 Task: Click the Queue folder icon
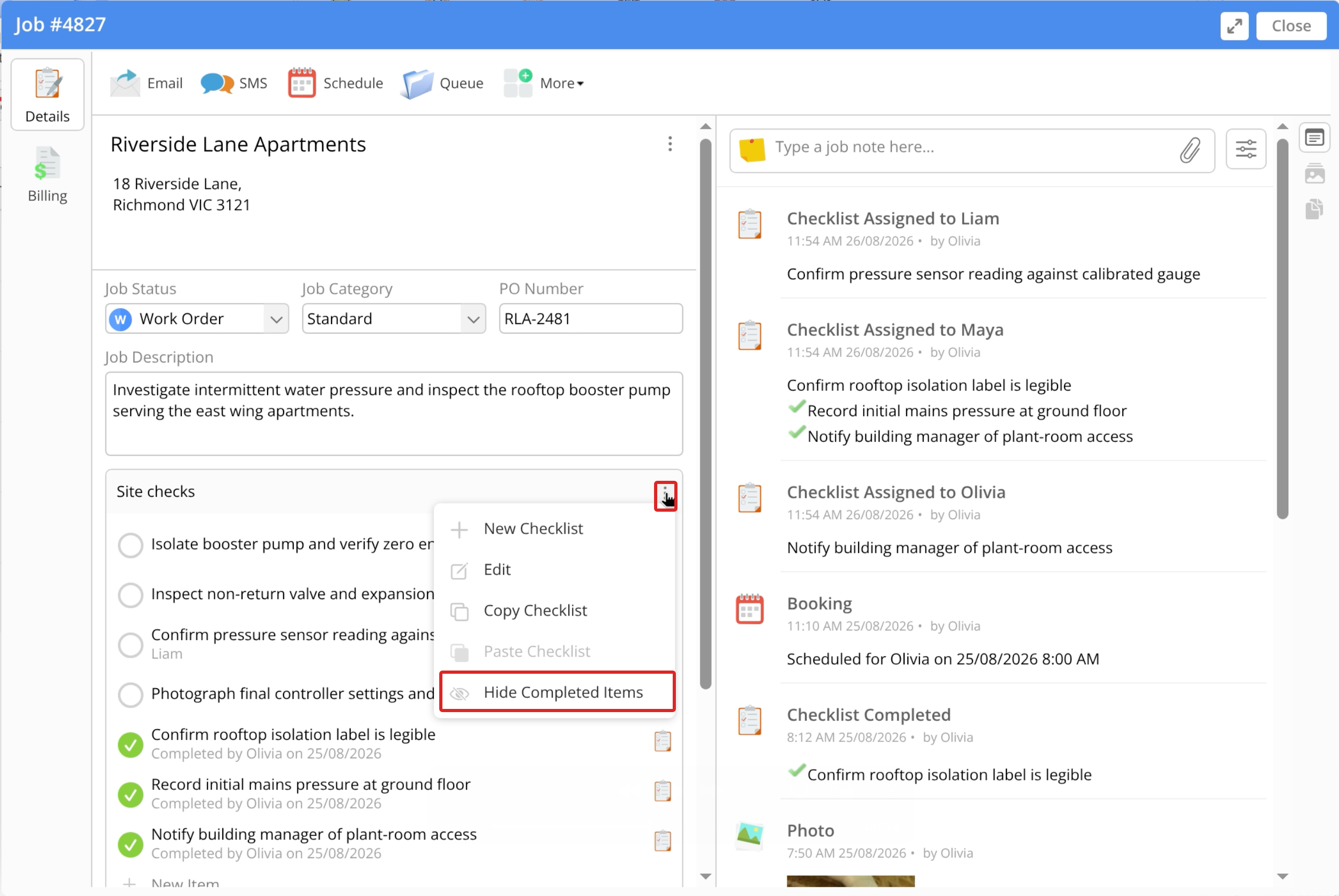[x=417, y=84]
